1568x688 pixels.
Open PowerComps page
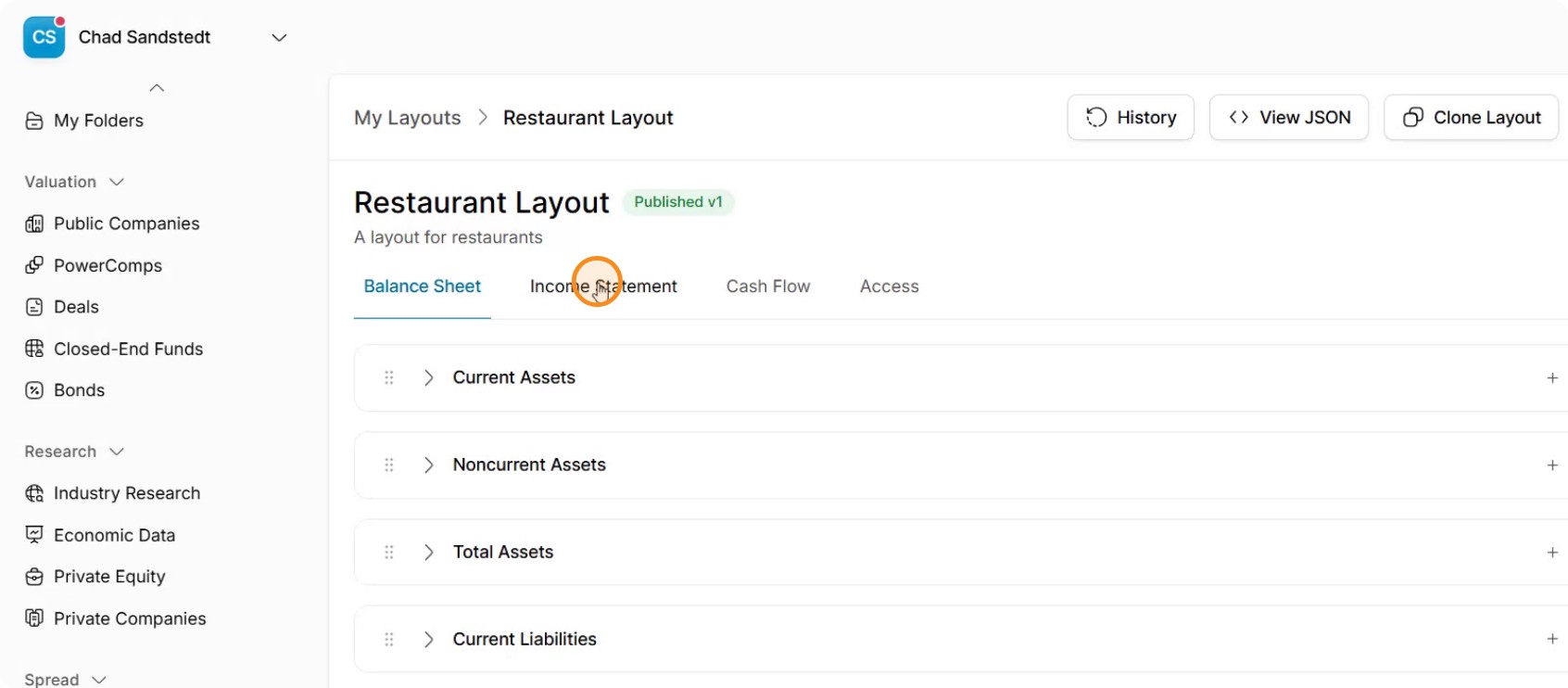[x=107, y=265]
